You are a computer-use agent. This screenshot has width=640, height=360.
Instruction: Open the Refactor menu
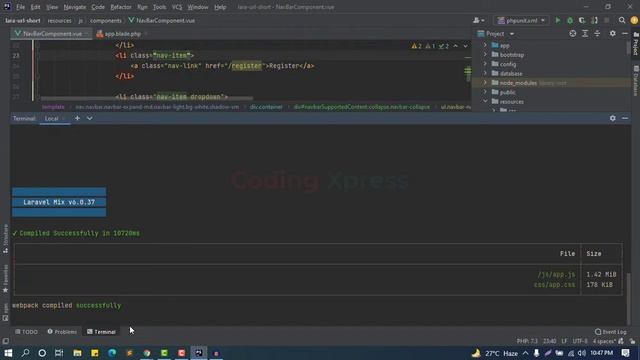pos(121,7)
